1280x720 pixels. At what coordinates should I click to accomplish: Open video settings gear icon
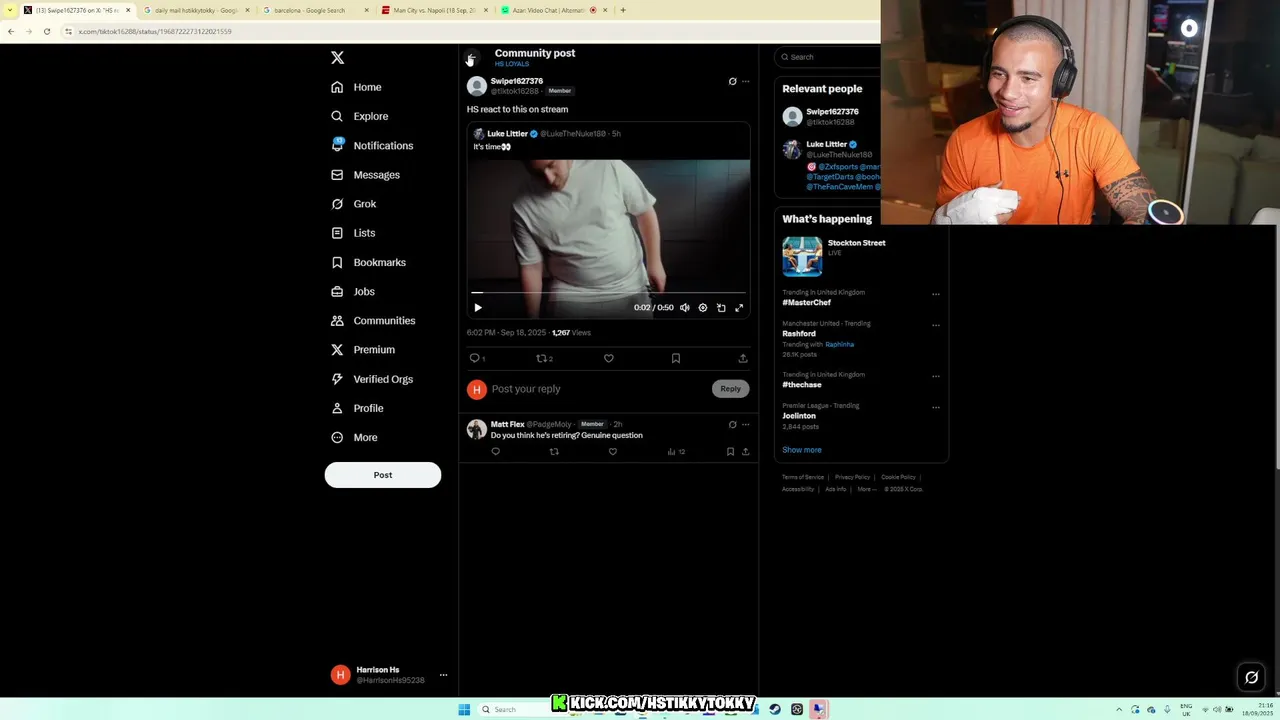pos(703,308)
